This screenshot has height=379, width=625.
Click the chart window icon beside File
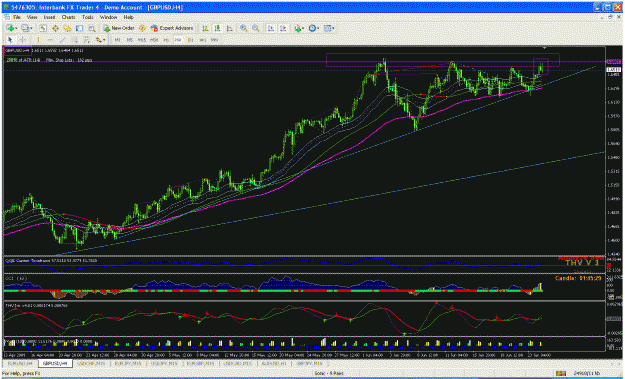point(6,18)
